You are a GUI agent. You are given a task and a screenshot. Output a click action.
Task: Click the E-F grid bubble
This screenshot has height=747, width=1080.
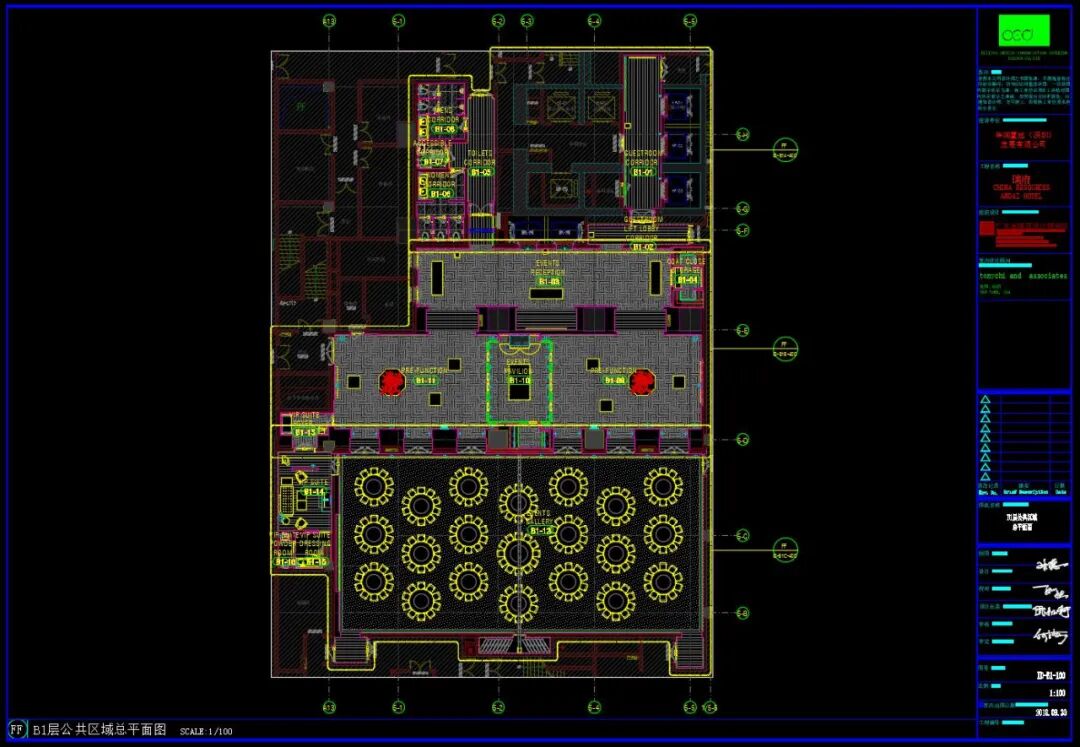(x=742, y=230)
